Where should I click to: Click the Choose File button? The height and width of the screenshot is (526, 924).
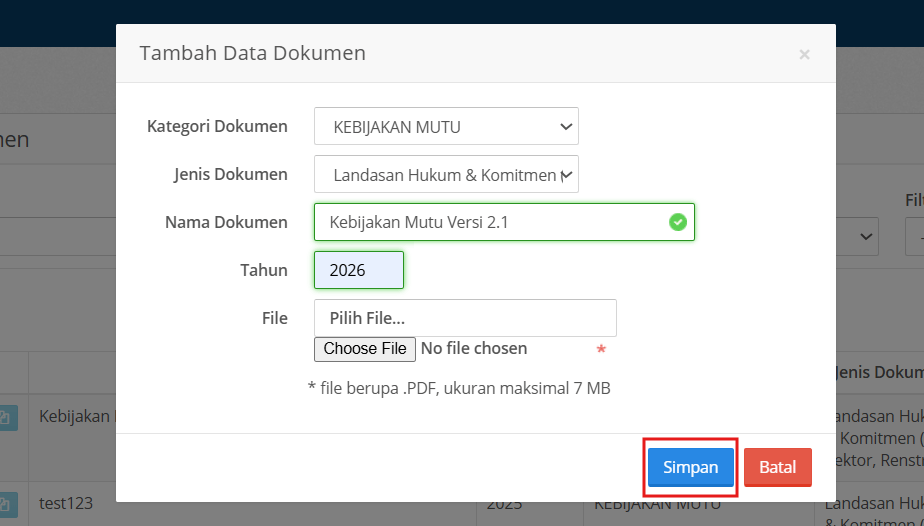tap(365, 349)
